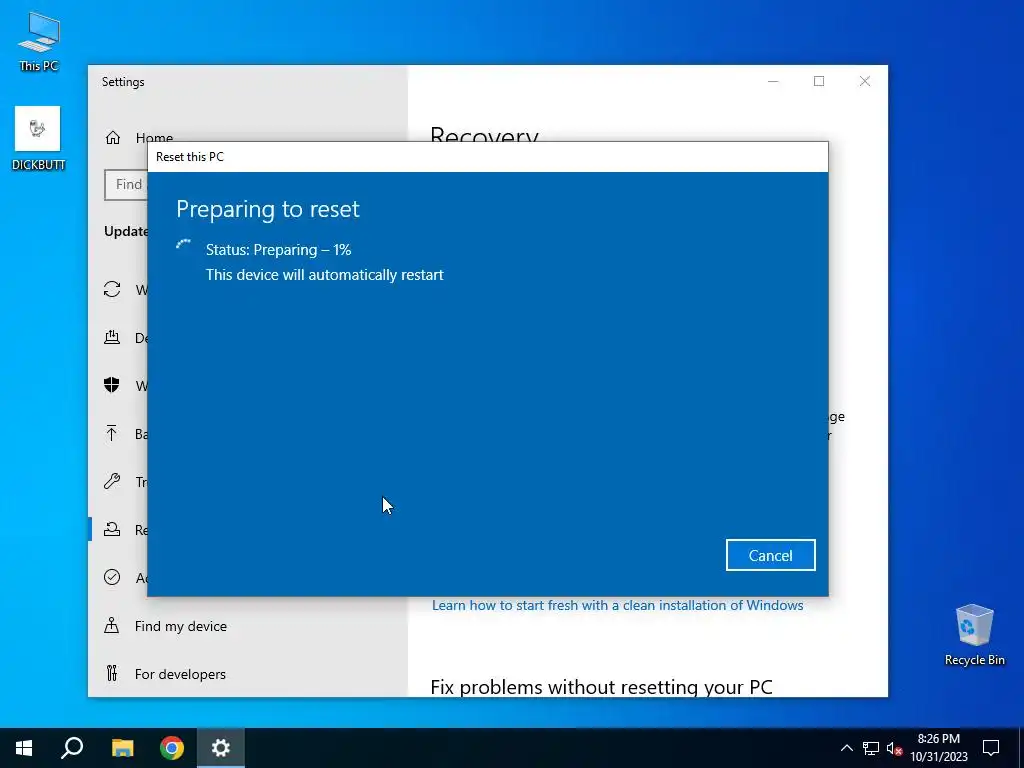Cancel the PC reset preparation

point(770,555)
